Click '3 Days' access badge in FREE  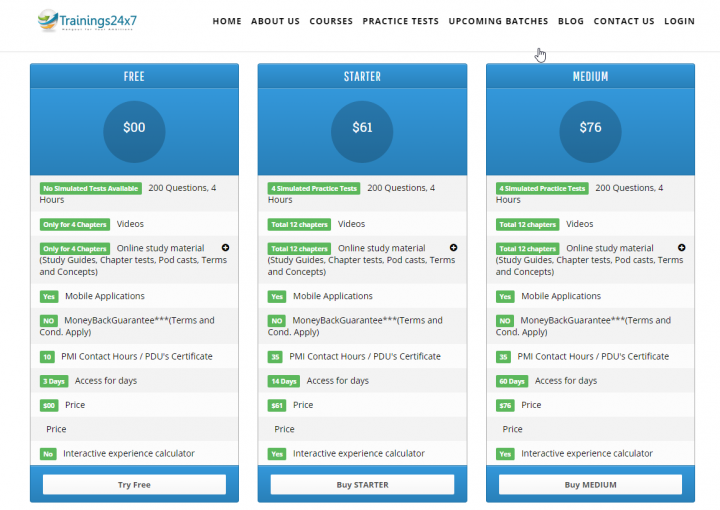54,381
